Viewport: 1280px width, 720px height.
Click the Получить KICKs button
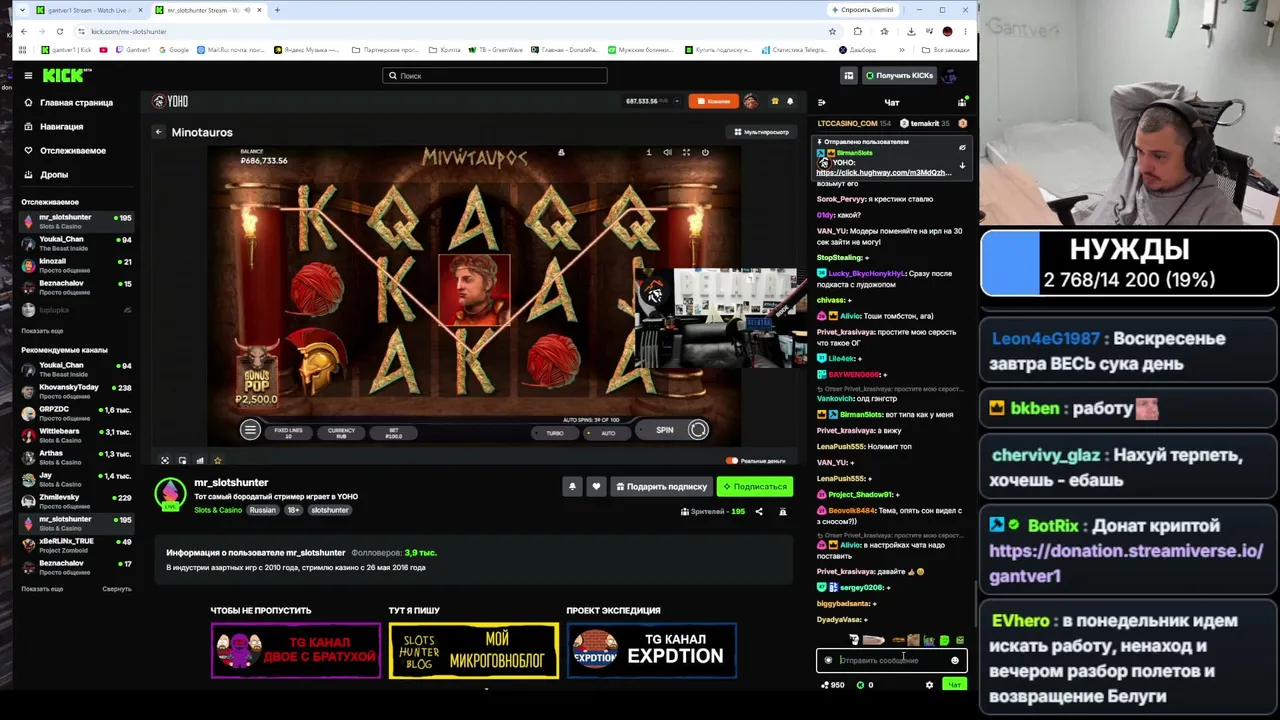pos(899,75)
